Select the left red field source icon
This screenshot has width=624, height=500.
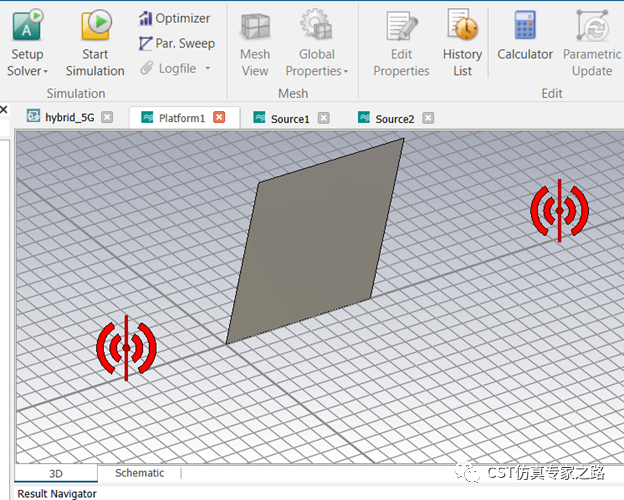coord(126,348)
